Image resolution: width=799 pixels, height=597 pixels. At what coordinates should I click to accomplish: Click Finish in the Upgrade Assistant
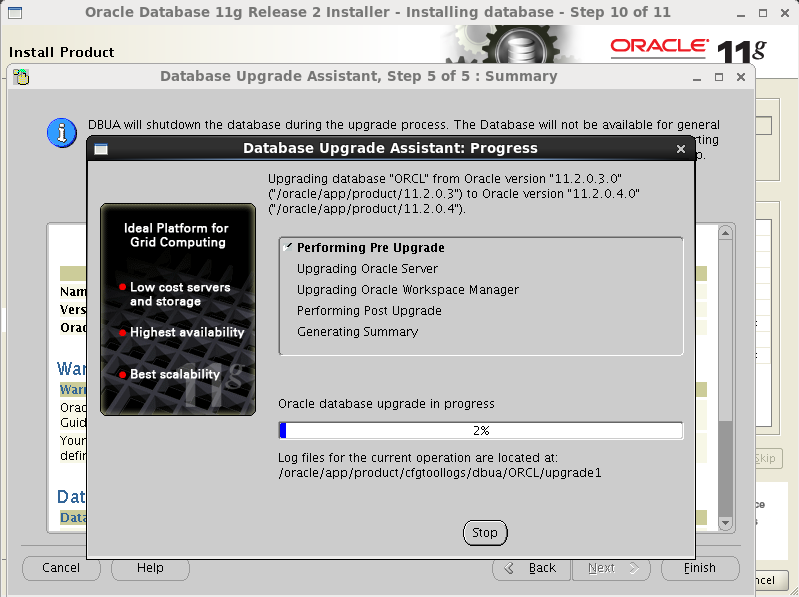pos(700,567)
